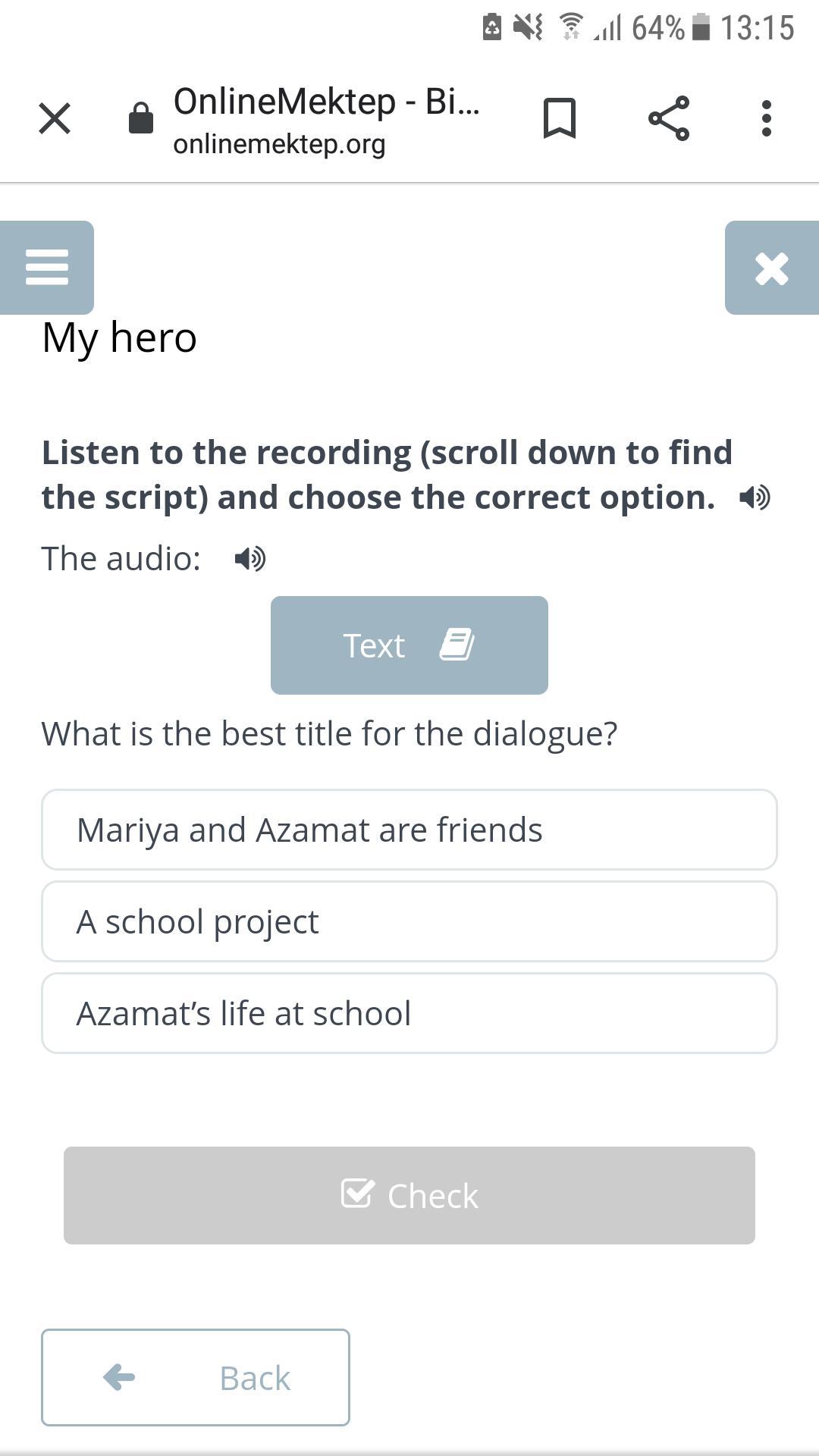Open the Text script button
Screen dimensions: 819x1456
pyautogui.click(x=409, y=645)
